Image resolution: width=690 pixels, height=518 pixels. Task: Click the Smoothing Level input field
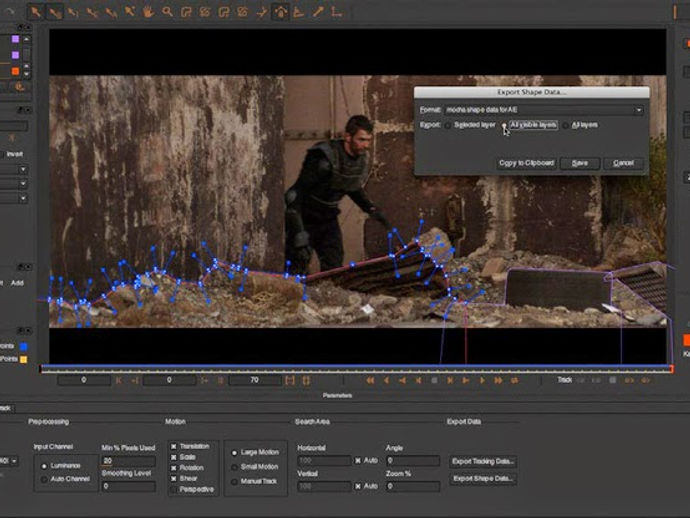pos(128,486)
